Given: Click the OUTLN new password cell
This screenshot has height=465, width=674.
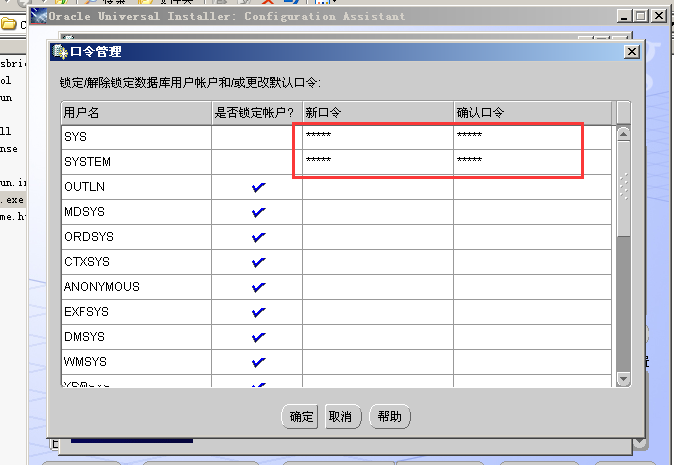Looking at the screenshot, I should (x=378, y=187).
